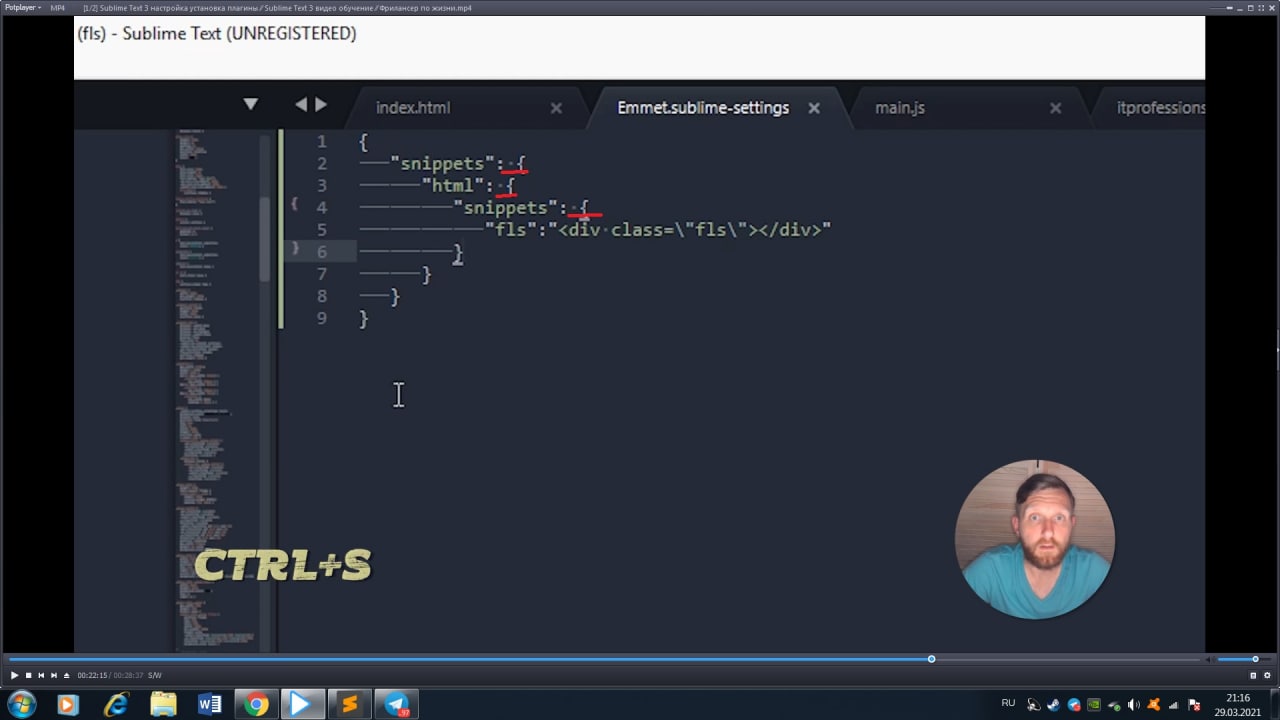Image resolution: width=1280 pixels, height=720 pixels.
Task: Mute audio using Potplayer speaker icon
Action: (1211, 659)
